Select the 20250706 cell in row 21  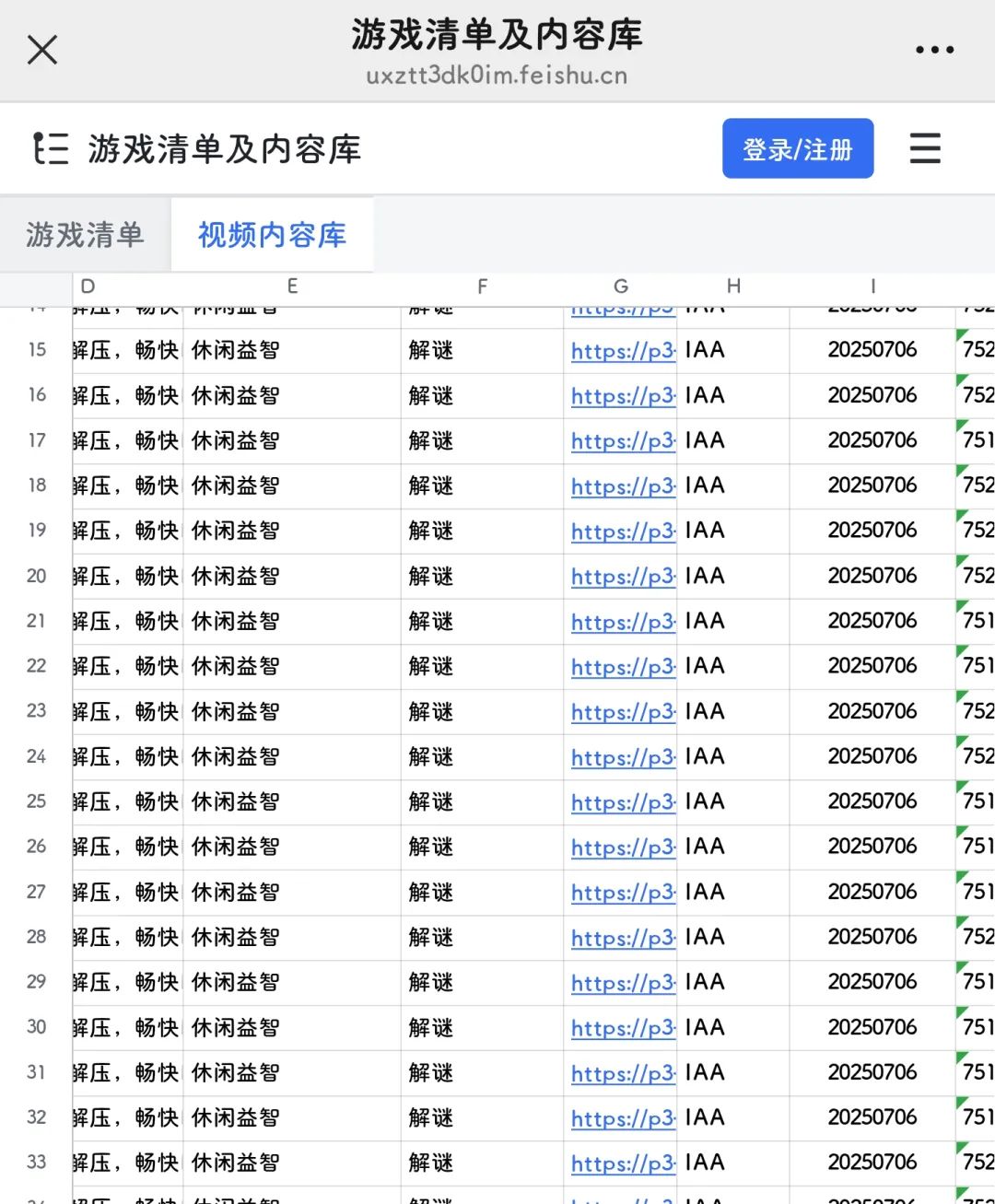[x=872, y=621]
